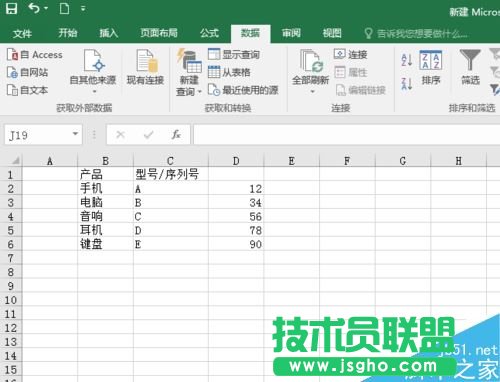The image size is (500, 382).
Task: Switch to the 插入 ribbon tab
Action: (109, 33)
